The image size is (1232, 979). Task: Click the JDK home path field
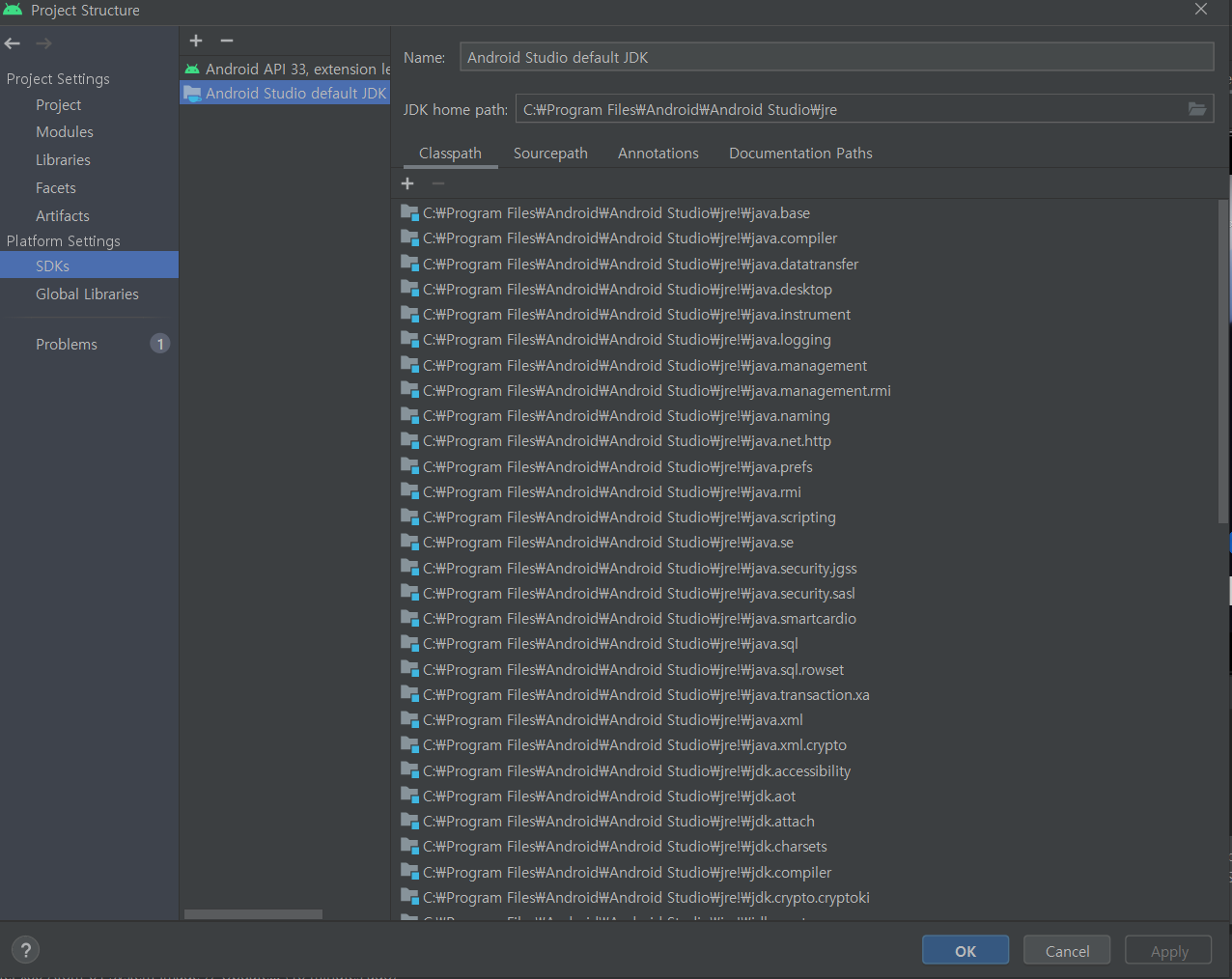[x=850, y=109]
